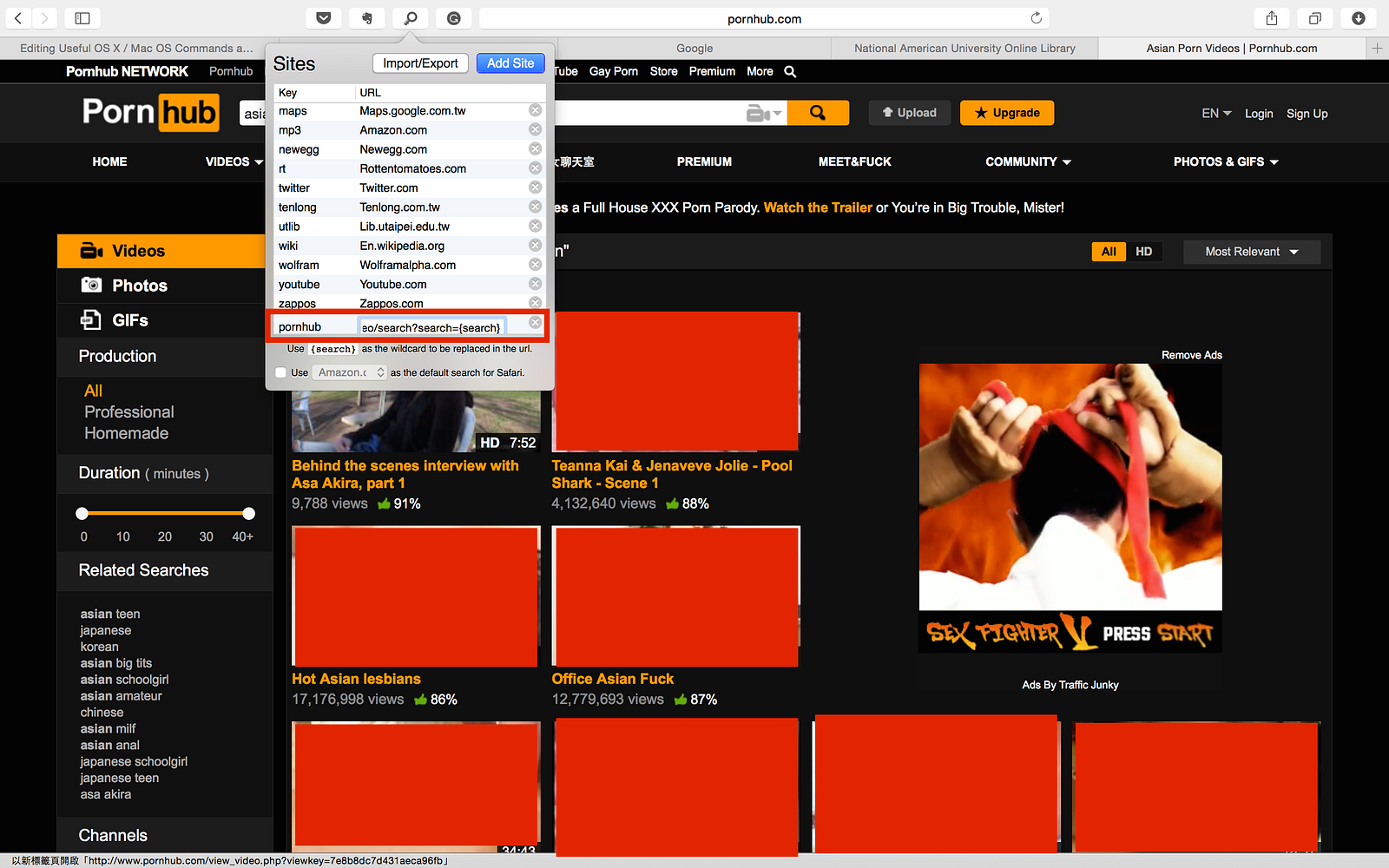Switch to National American University Online Library tab
This screenshot has width=1389, height=868.
pos(964,49)
